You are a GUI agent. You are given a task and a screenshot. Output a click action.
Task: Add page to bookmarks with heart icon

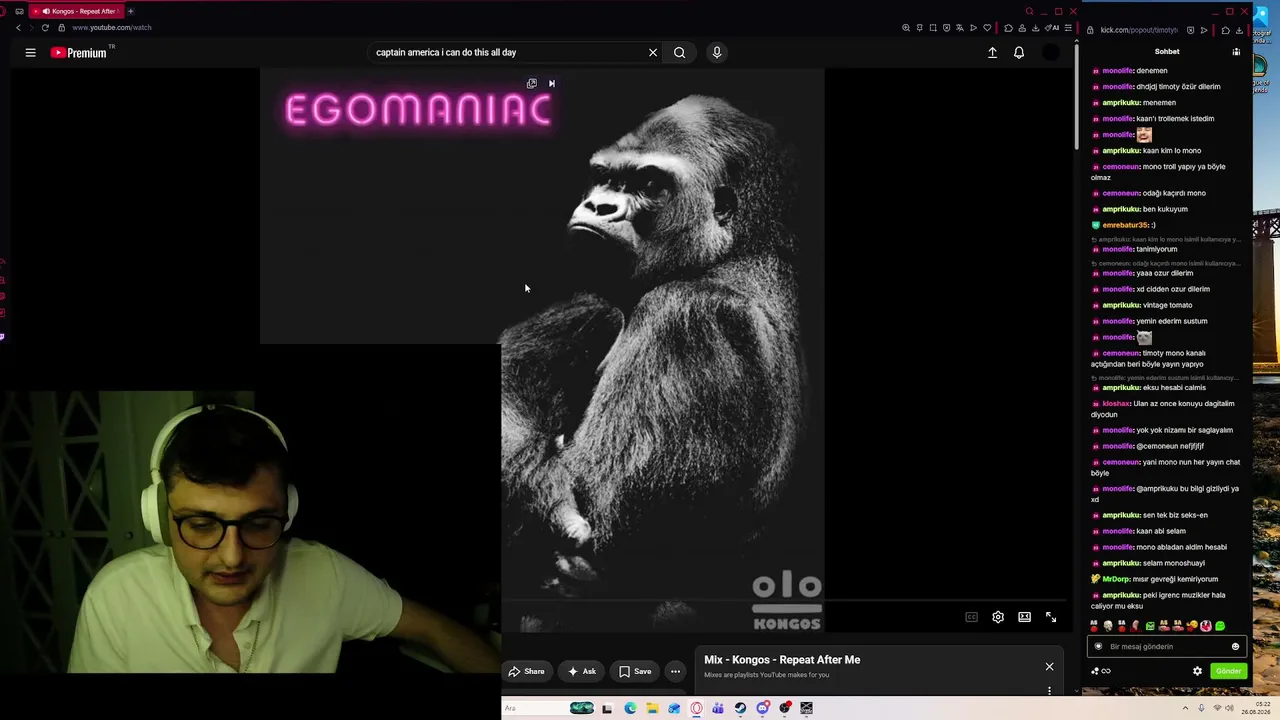click(987, 28)
